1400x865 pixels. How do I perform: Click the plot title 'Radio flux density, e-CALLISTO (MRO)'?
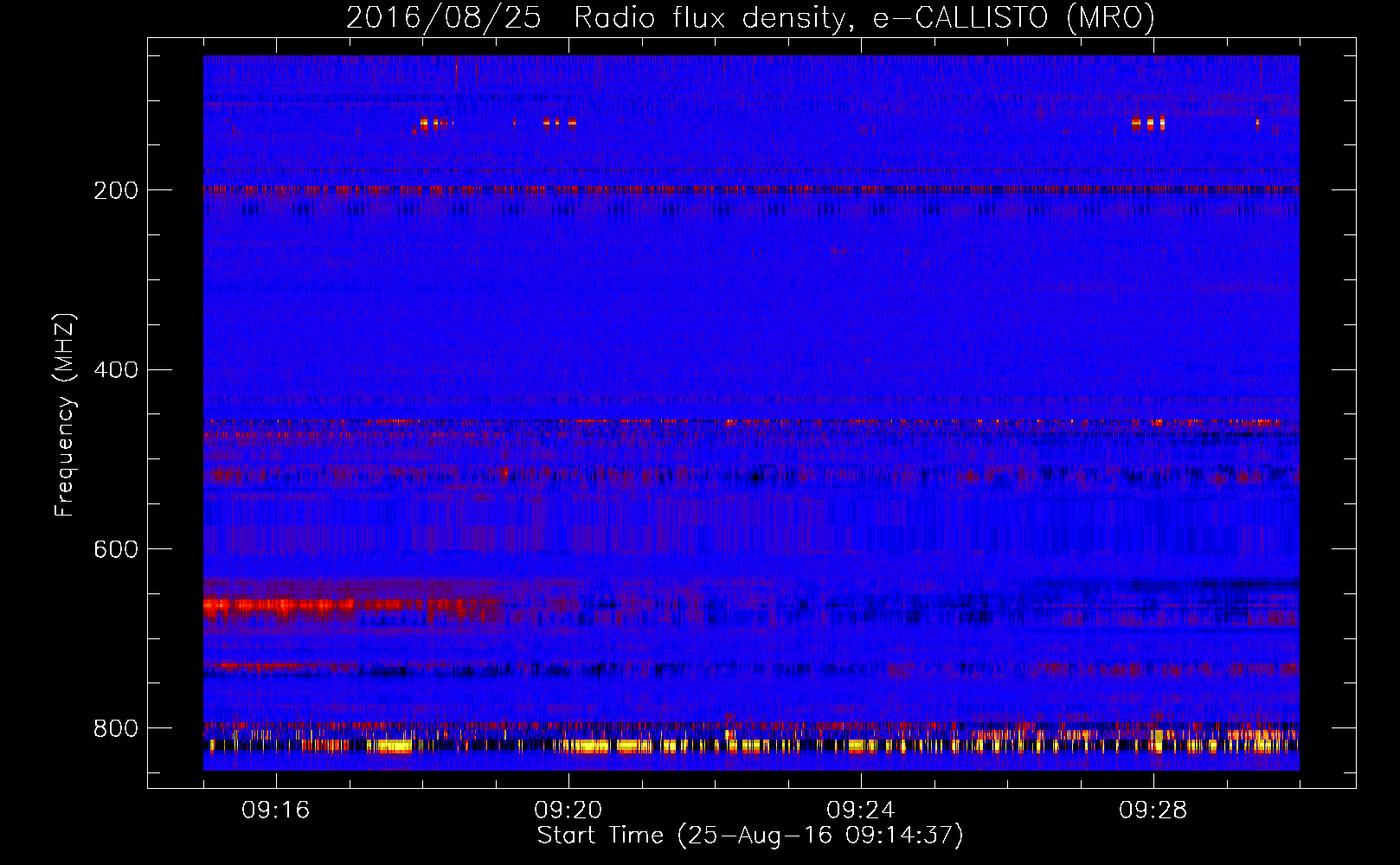pos(864,18)
